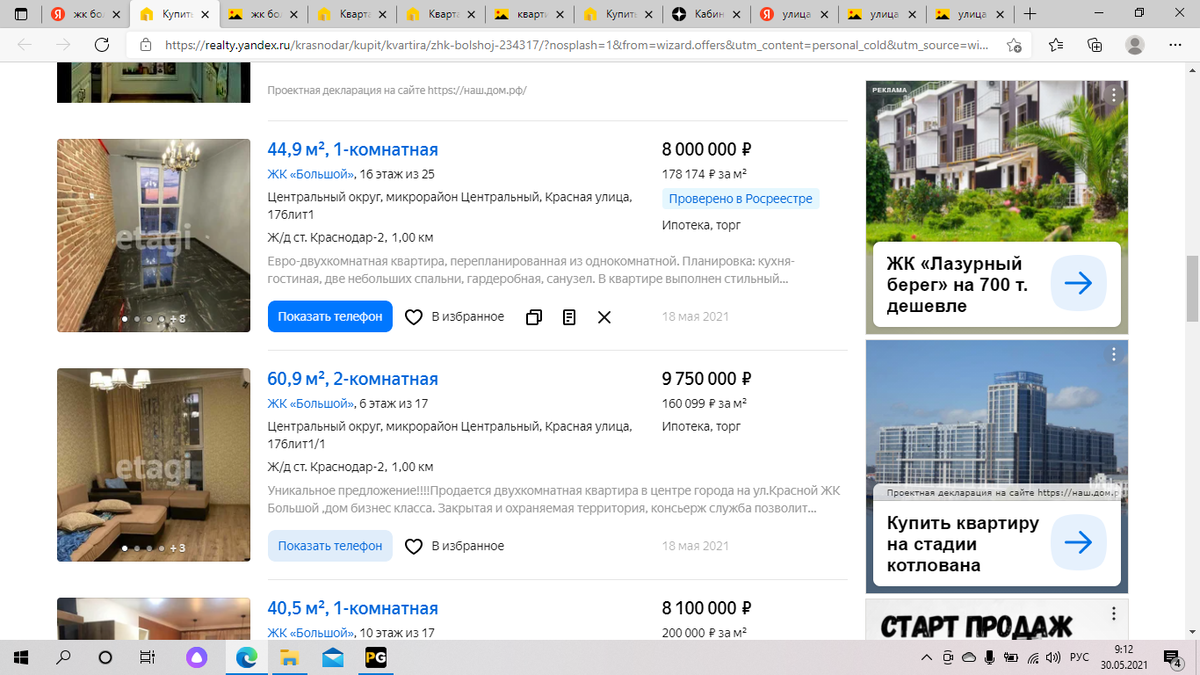Follow arrow on ЖК «Лазурный берег» ad
The image size is (1200, 675).
tap(1079, 284)
